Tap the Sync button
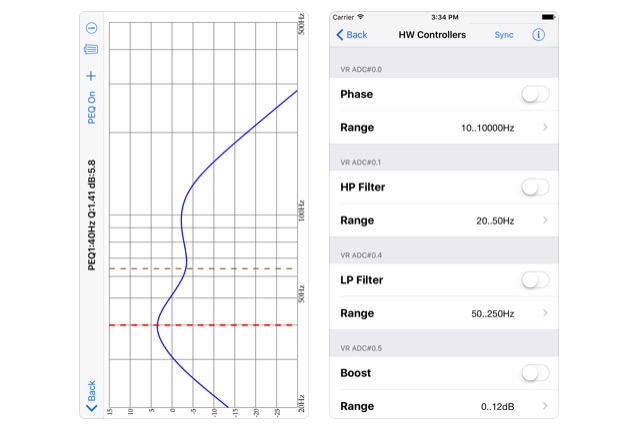The height and width of the screenshot is (431, 640). (x=504, y=35)
